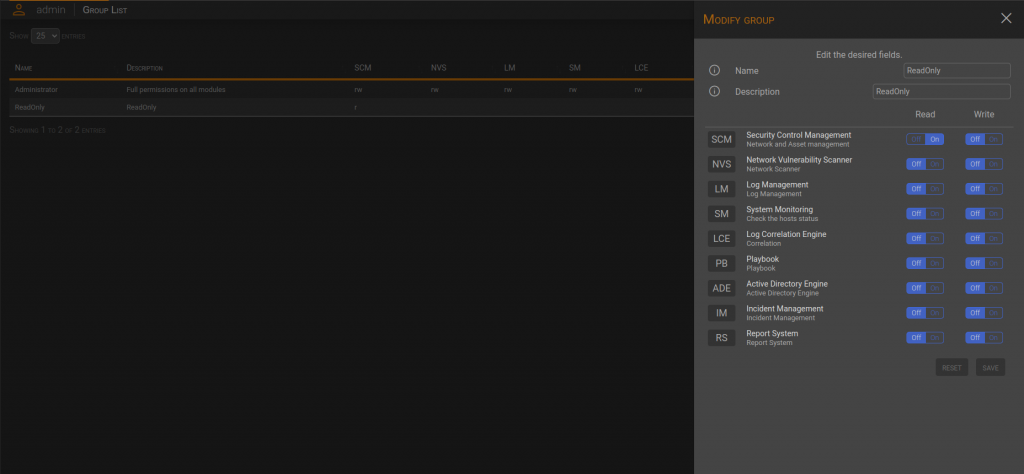Toggle Read permission for Network Vulnerability Scanner
The image size is (1024, 474).
pos(925,164)
